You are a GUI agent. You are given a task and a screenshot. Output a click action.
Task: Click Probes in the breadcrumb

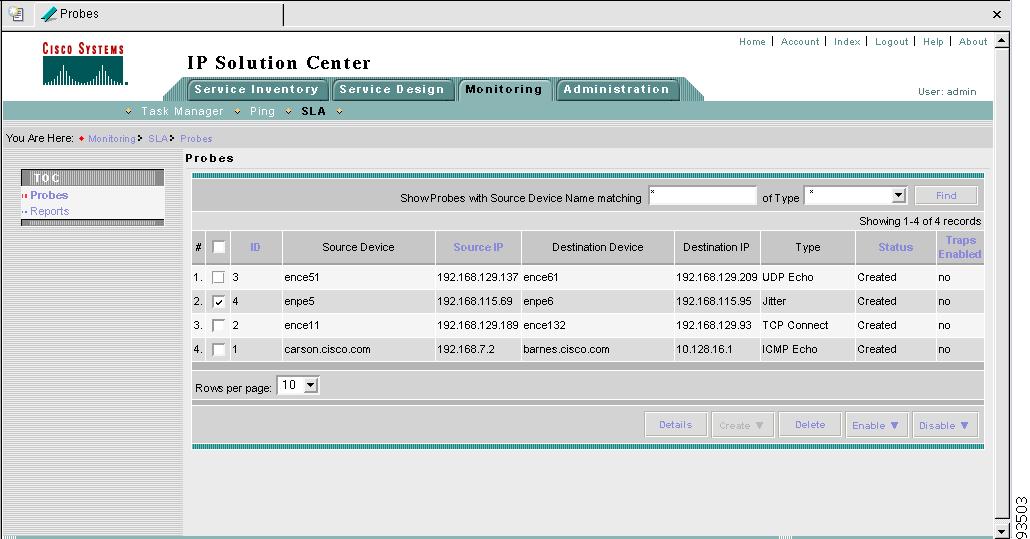click(196, 139)
